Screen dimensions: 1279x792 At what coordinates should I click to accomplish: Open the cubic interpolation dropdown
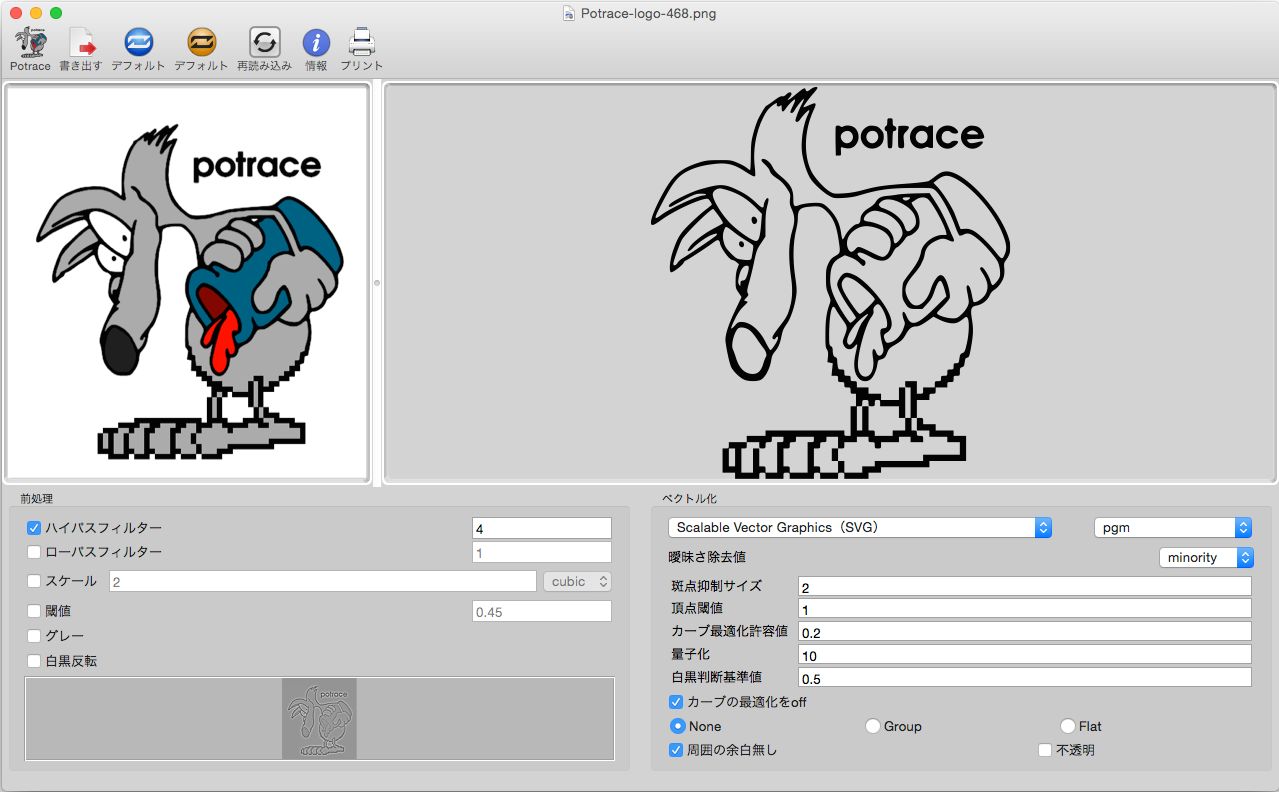[x=577, y=581]
